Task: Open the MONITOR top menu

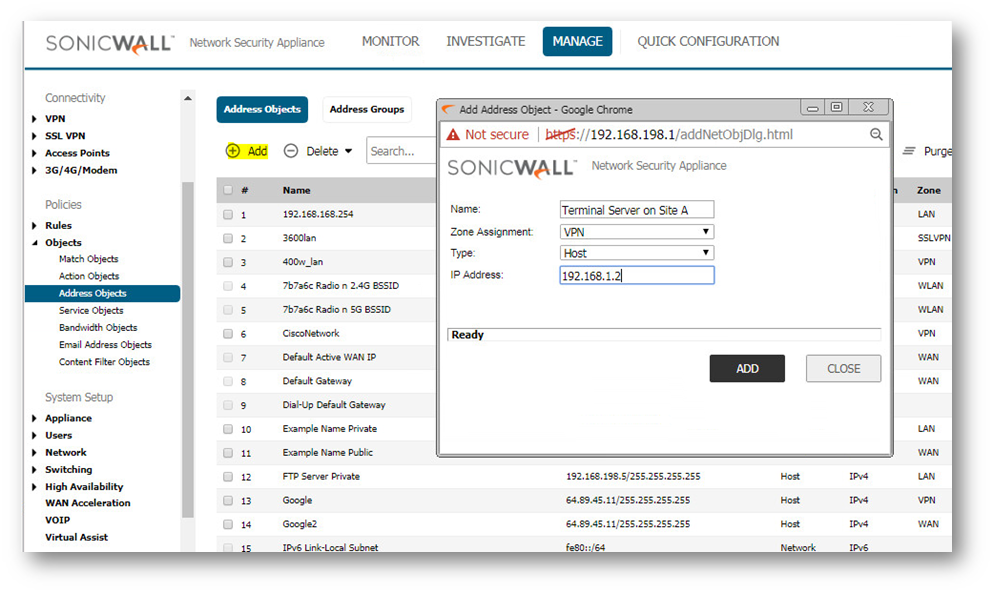Action: pyautogui.click(x=390, y=41)
